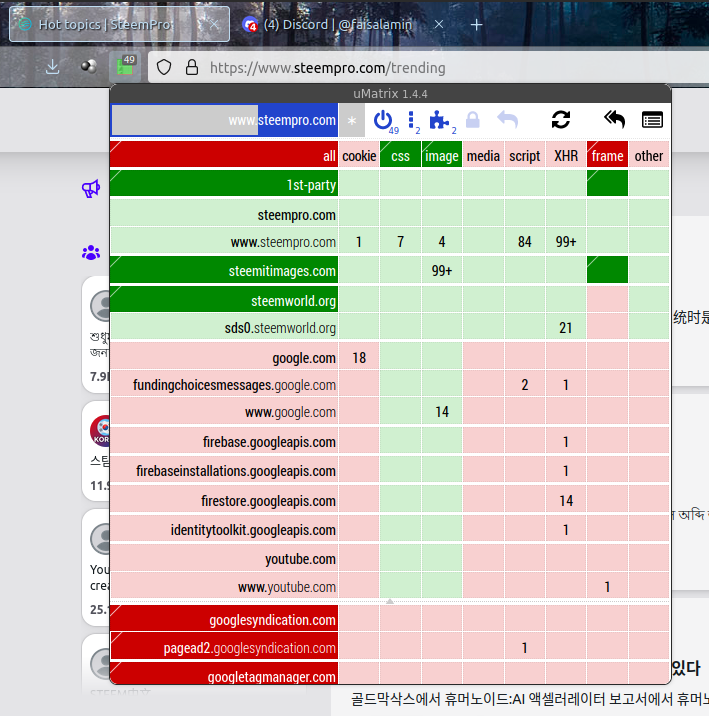Click firebaseinstallations.googleapis.com XHR count 1
Image resolution: width=709 pixels, height=716 pixels.
pos(566,469)
